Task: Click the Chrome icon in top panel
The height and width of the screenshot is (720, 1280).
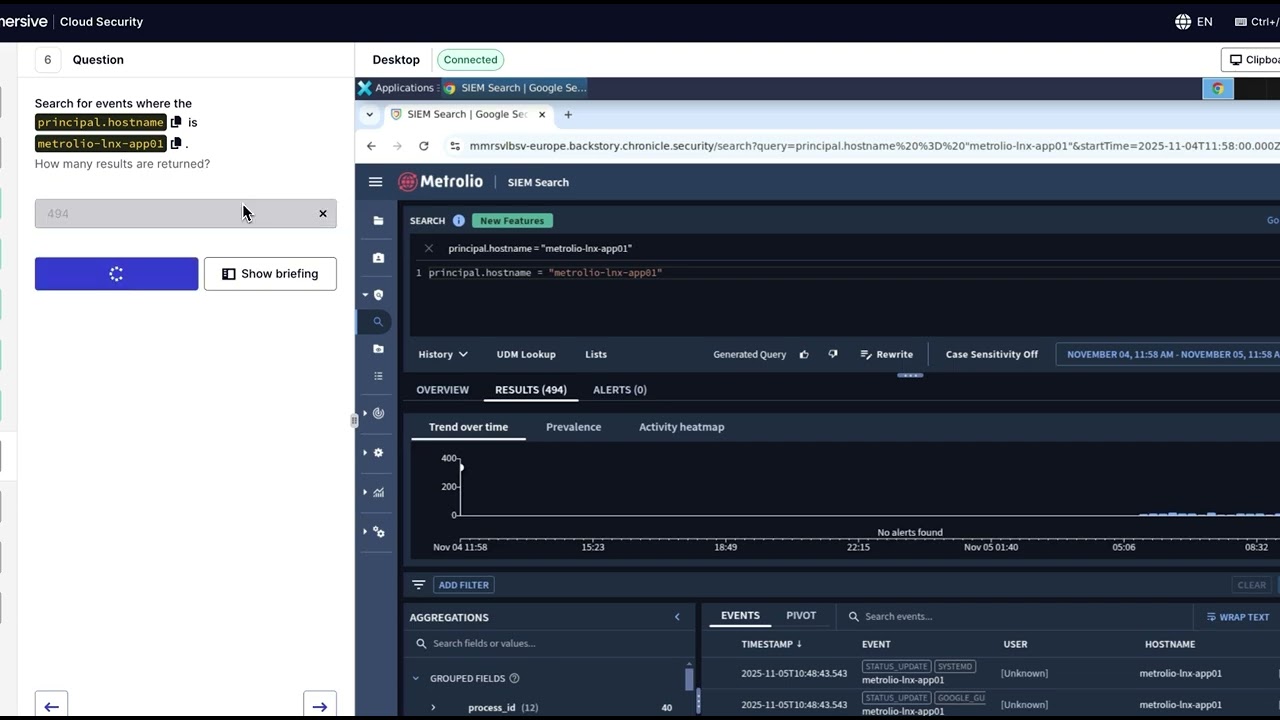Action: click(1217, 88)
